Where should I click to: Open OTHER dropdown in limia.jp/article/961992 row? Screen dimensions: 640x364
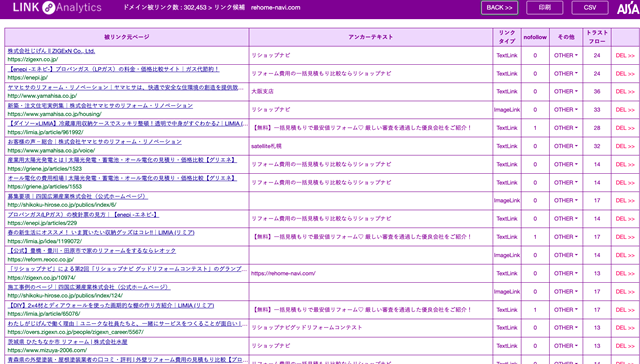[x=566, y=128]
